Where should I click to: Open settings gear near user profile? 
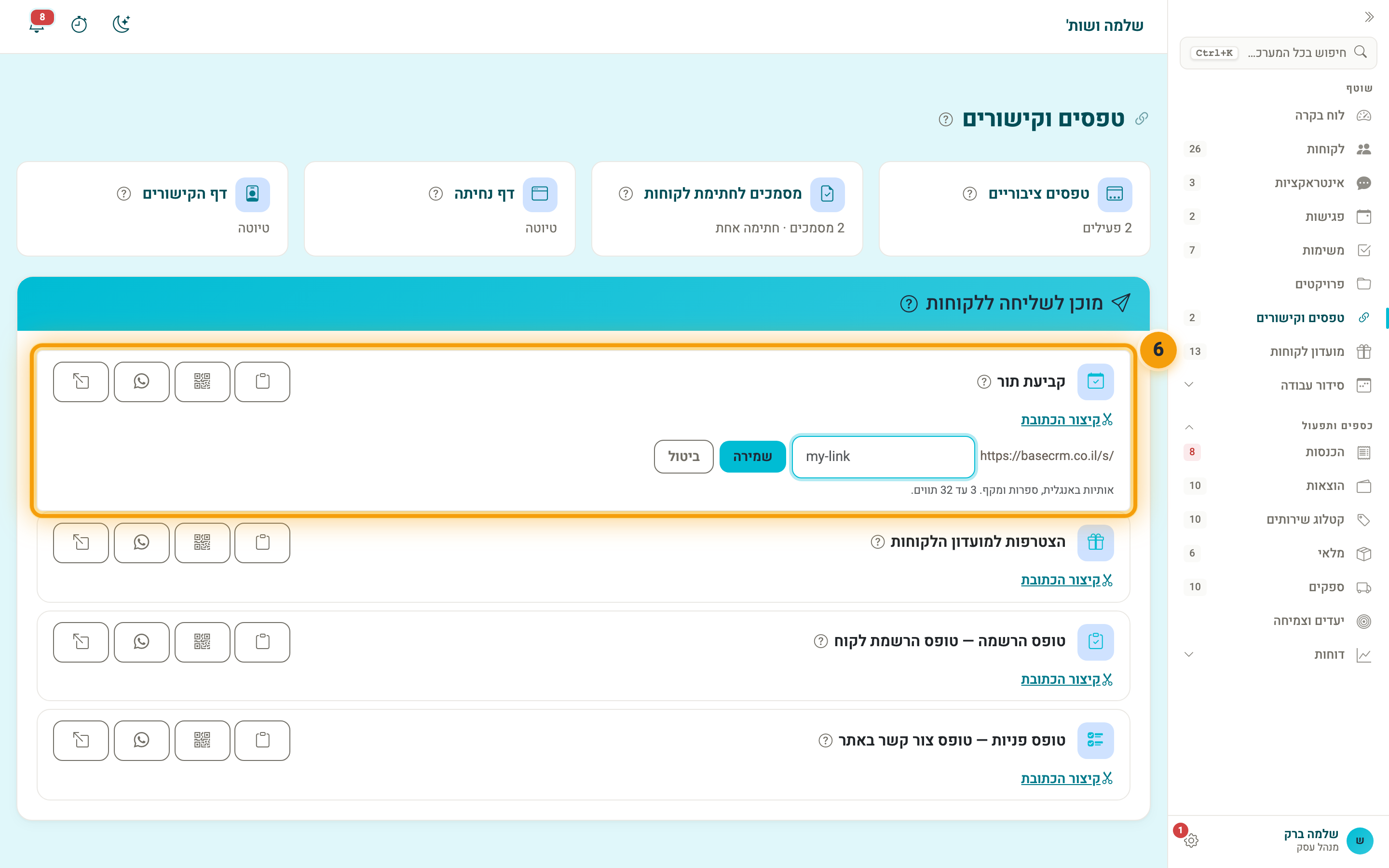coord(1191,841)
